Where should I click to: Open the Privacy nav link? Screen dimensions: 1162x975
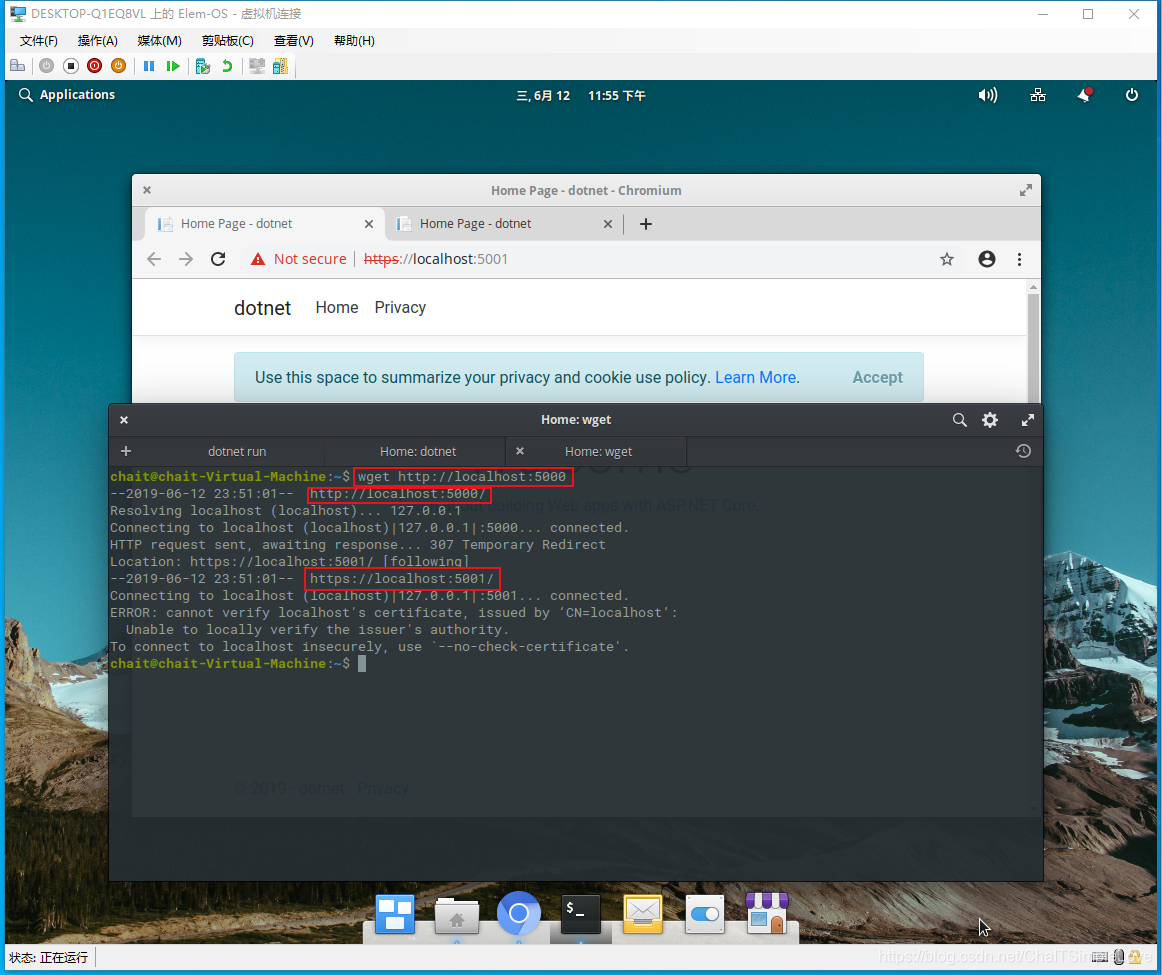[400, 307]
